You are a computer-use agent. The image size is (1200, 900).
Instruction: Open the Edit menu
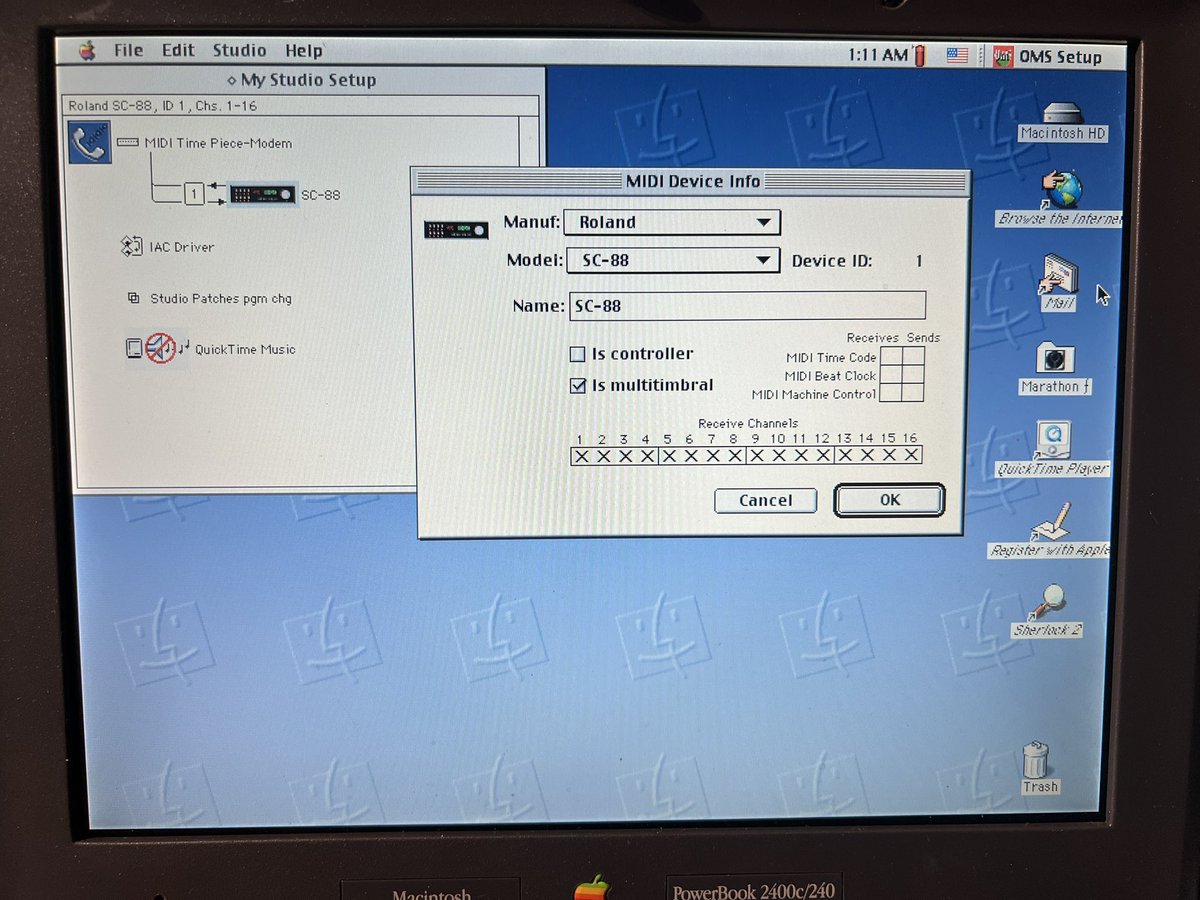(x=178, y=50)
